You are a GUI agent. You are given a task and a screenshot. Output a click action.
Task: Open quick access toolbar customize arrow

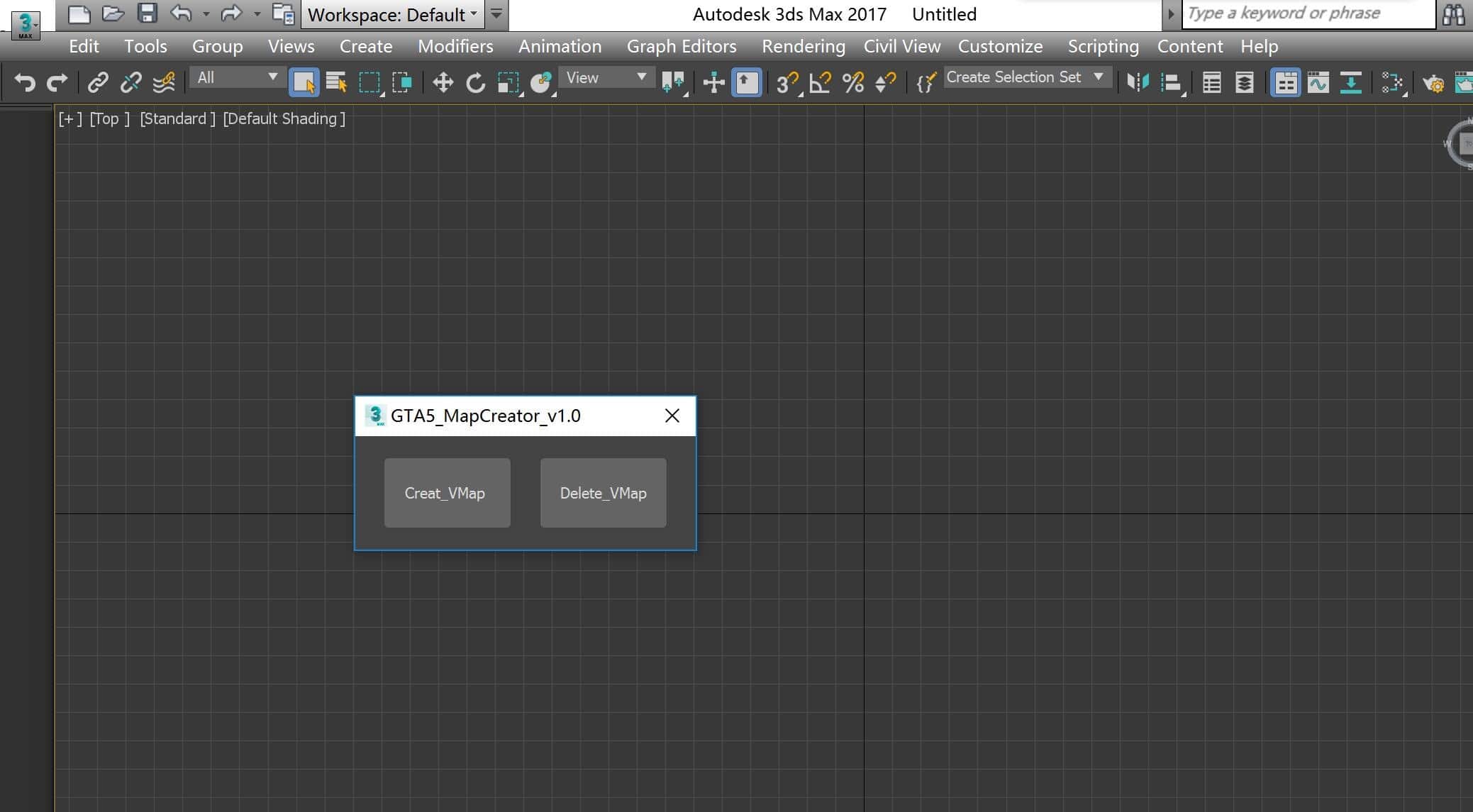tap(497, 14)
